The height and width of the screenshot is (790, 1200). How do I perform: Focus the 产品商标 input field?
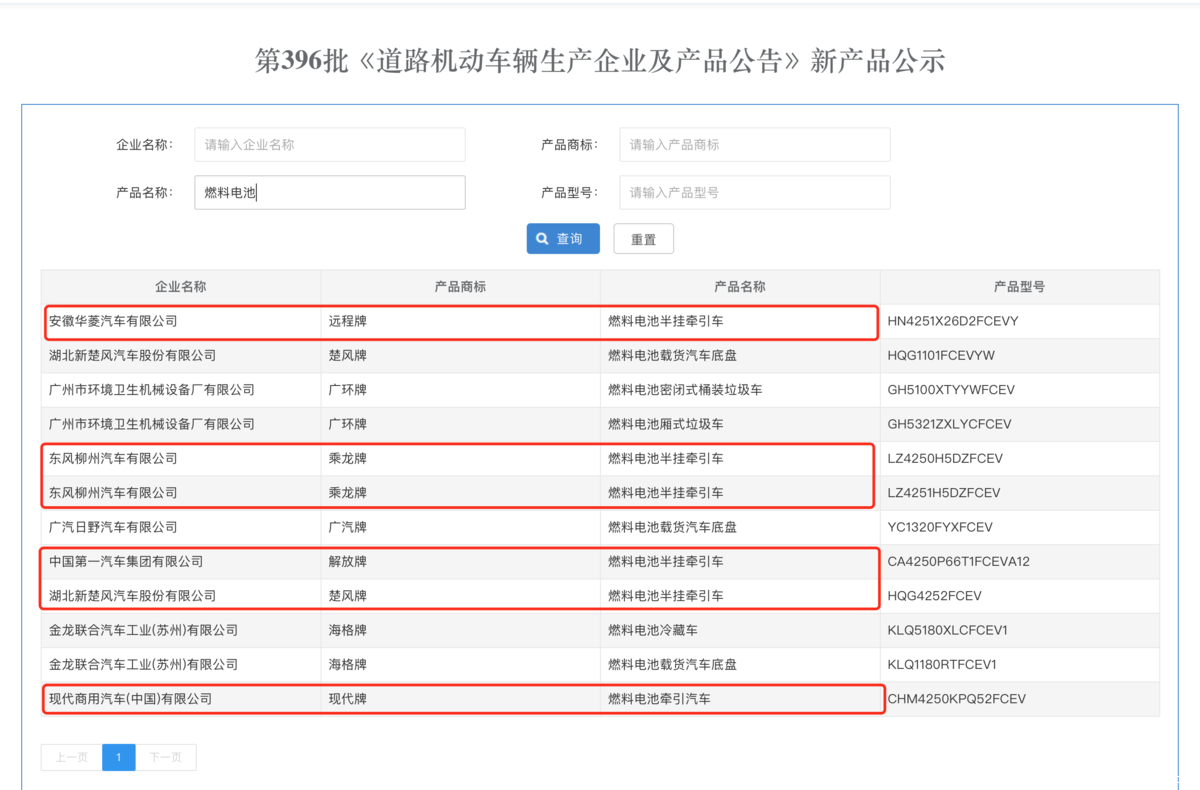tap(755, 144)
